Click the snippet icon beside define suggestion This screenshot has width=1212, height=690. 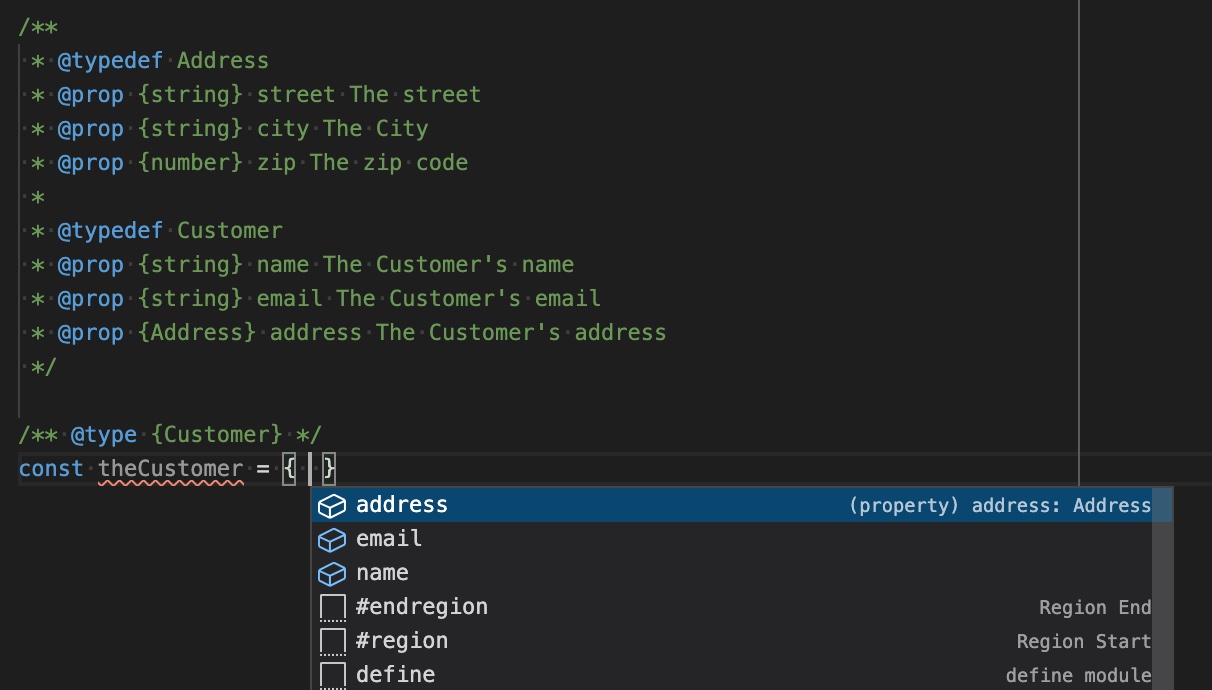click(331, 675)
